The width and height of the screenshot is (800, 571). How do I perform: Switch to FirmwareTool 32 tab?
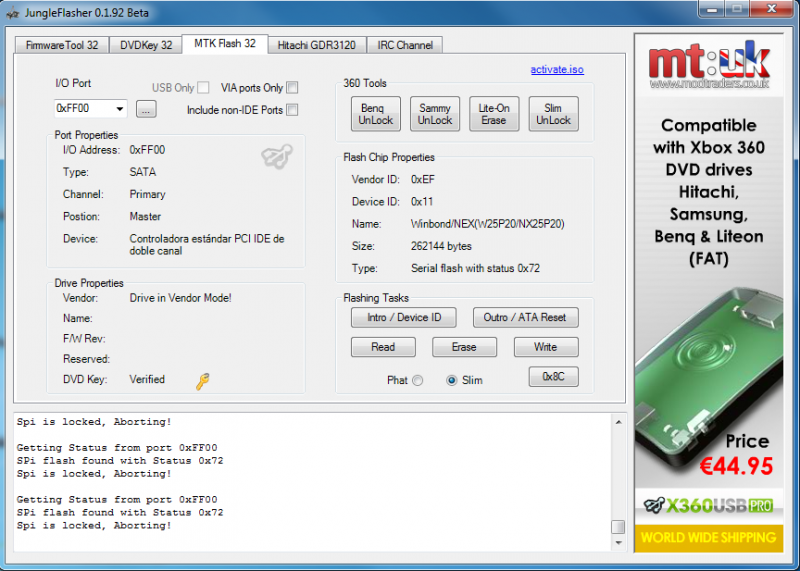coord(62,45)
